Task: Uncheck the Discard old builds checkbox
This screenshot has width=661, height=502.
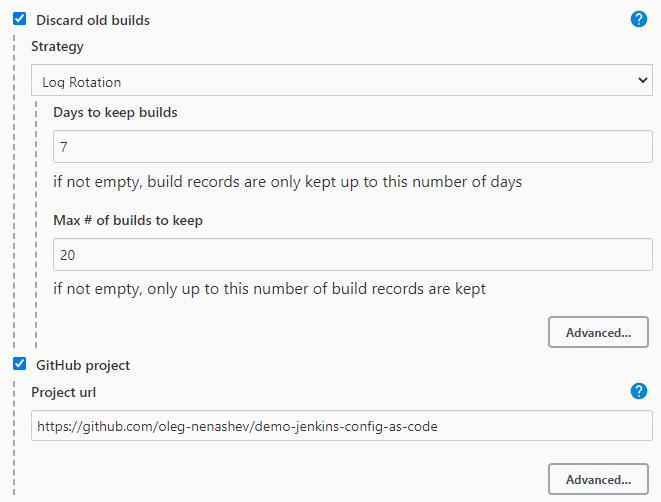Action: pos(19,19)
